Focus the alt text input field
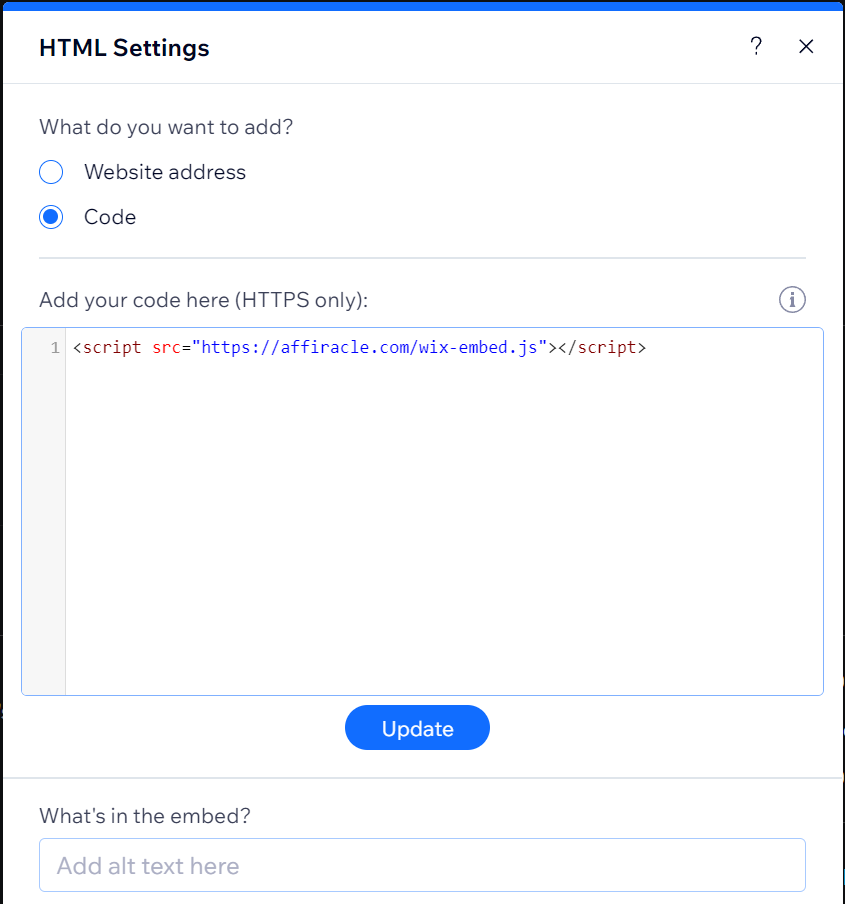This screenshot has width=845, height=904. 422,865
